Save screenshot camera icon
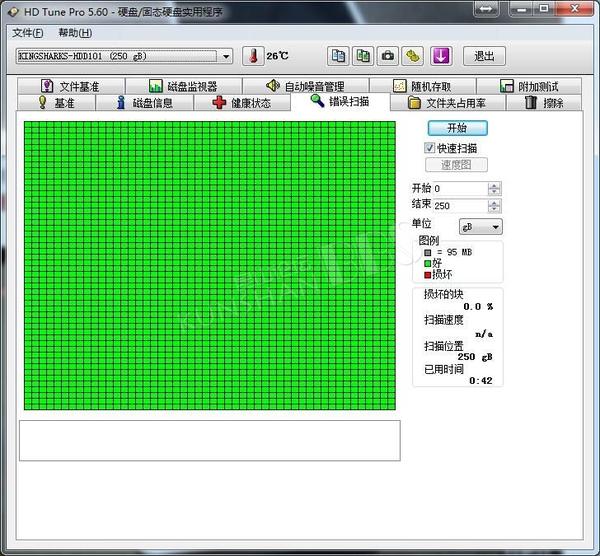 (388, 56)
